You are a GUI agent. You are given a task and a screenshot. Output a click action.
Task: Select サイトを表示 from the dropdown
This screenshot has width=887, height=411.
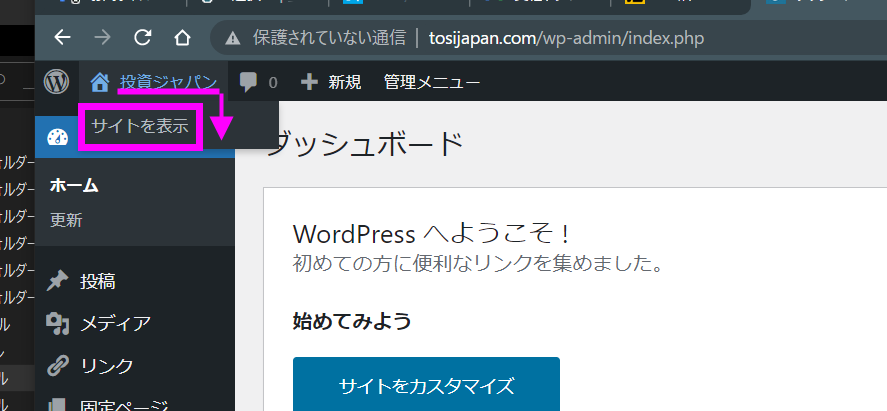coord(140,126)
